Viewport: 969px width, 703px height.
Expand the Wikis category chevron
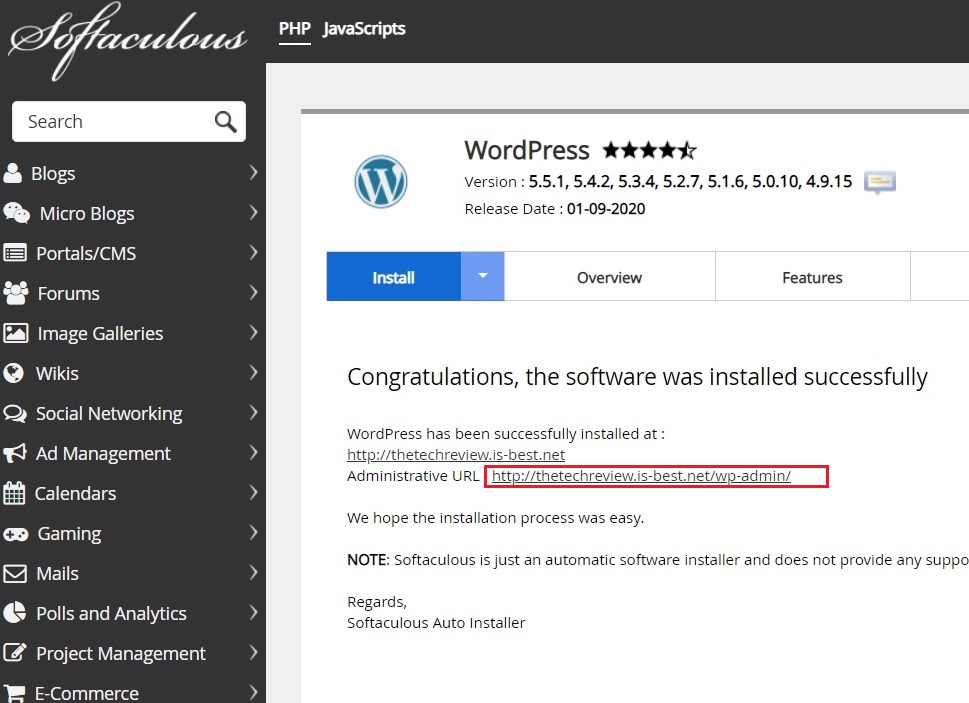click(x=253, y=373)
